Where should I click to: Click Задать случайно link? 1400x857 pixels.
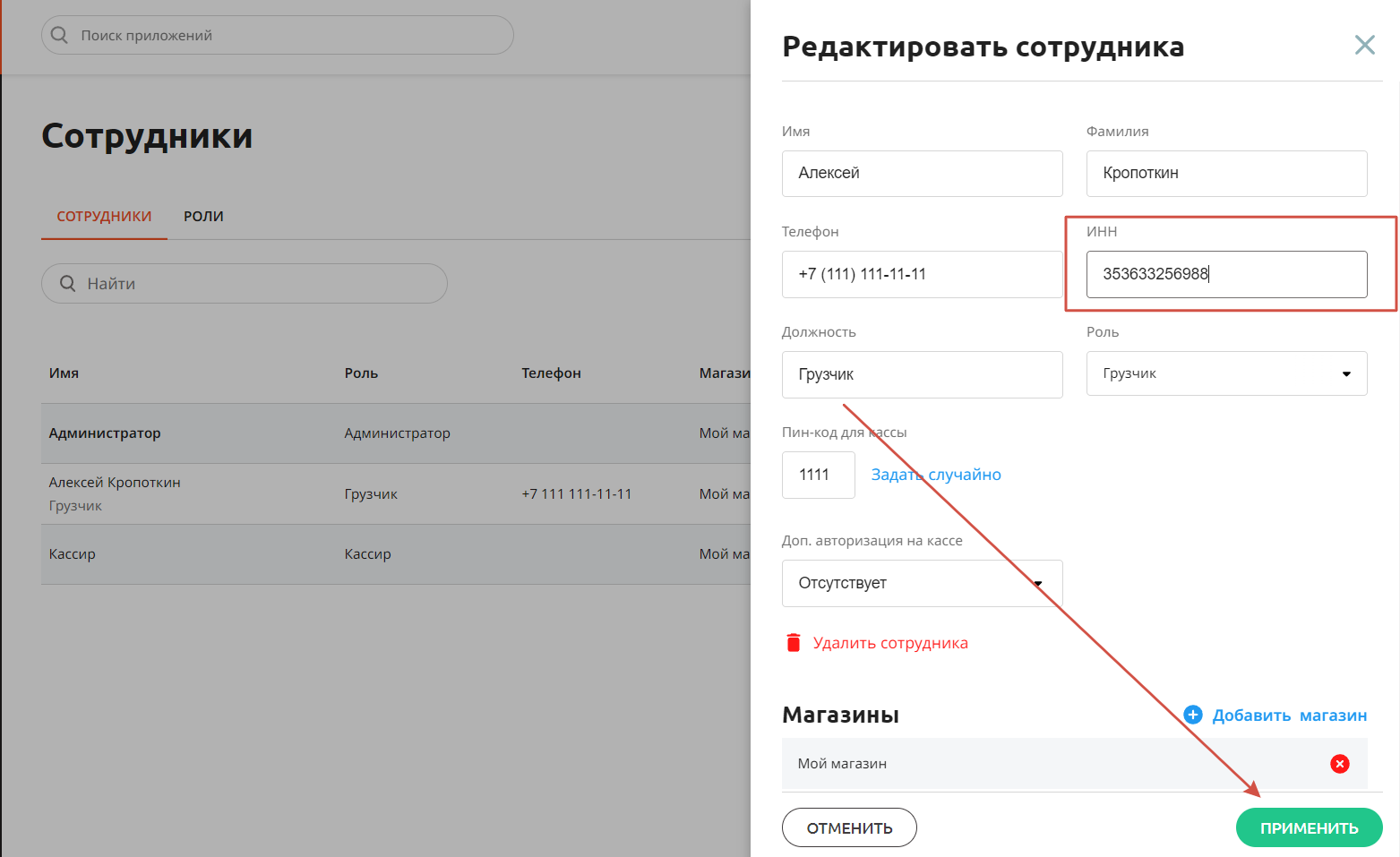pyautogui.click(x=936, y=475)
